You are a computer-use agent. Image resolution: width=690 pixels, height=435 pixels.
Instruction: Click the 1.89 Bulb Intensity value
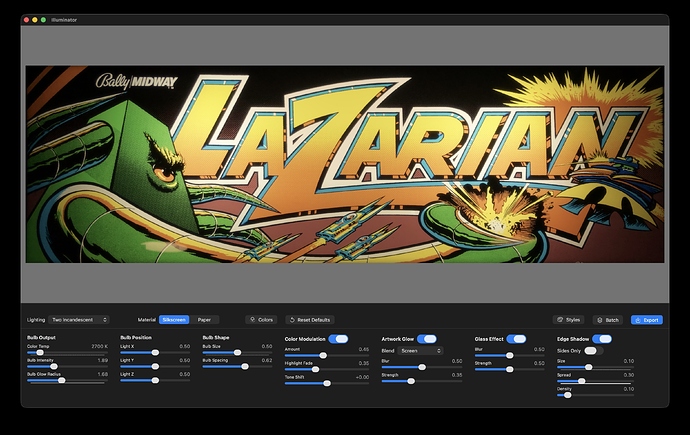click(103, 360)
